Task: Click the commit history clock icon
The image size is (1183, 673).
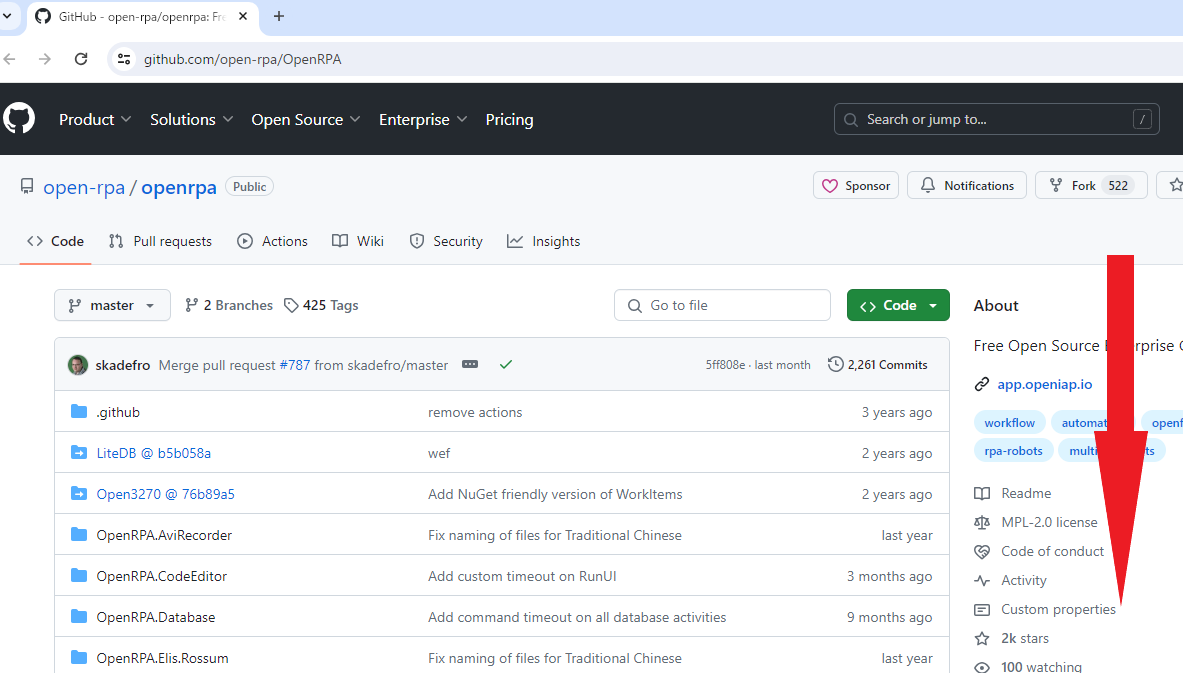Action: pyautogui.click(x=836, y=364)
